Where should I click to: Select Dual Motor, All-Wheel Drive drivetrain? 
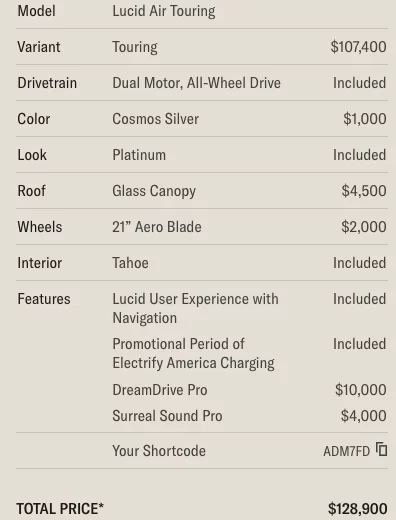(196, 83)
